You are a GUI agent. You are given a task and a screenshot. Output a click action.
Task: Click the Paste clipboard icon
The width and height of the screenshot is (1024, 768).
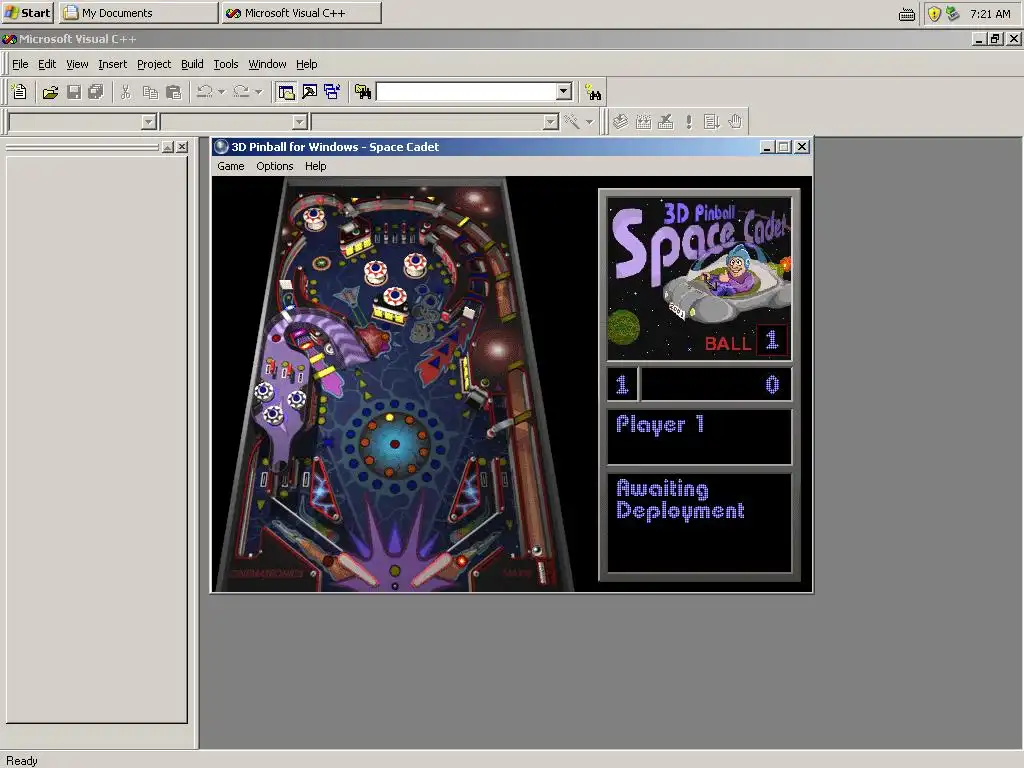click(x=173, y=92)
